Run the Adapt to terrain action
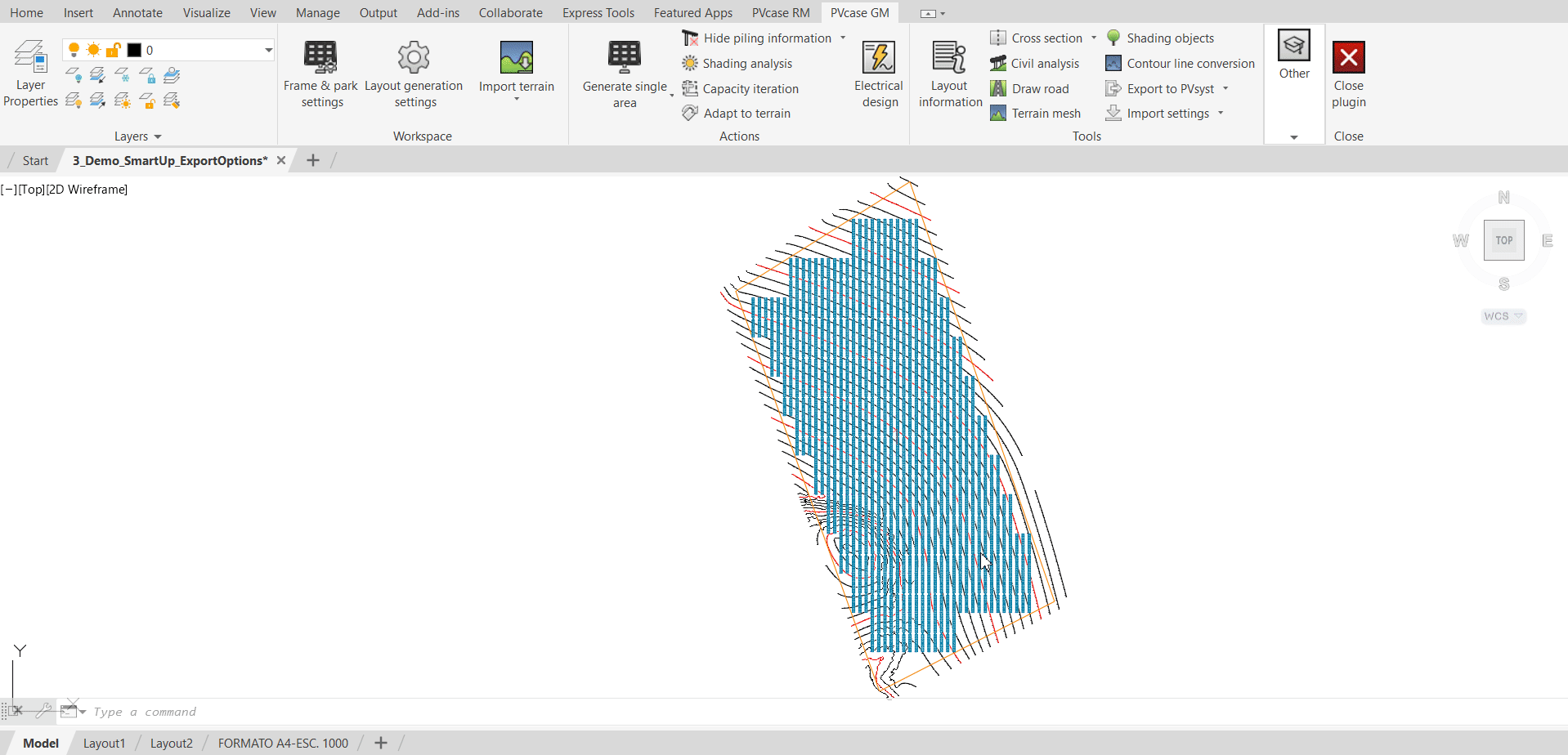This screenshot has height=755, width=1568. pyautogui.click(x=737, y=114)
